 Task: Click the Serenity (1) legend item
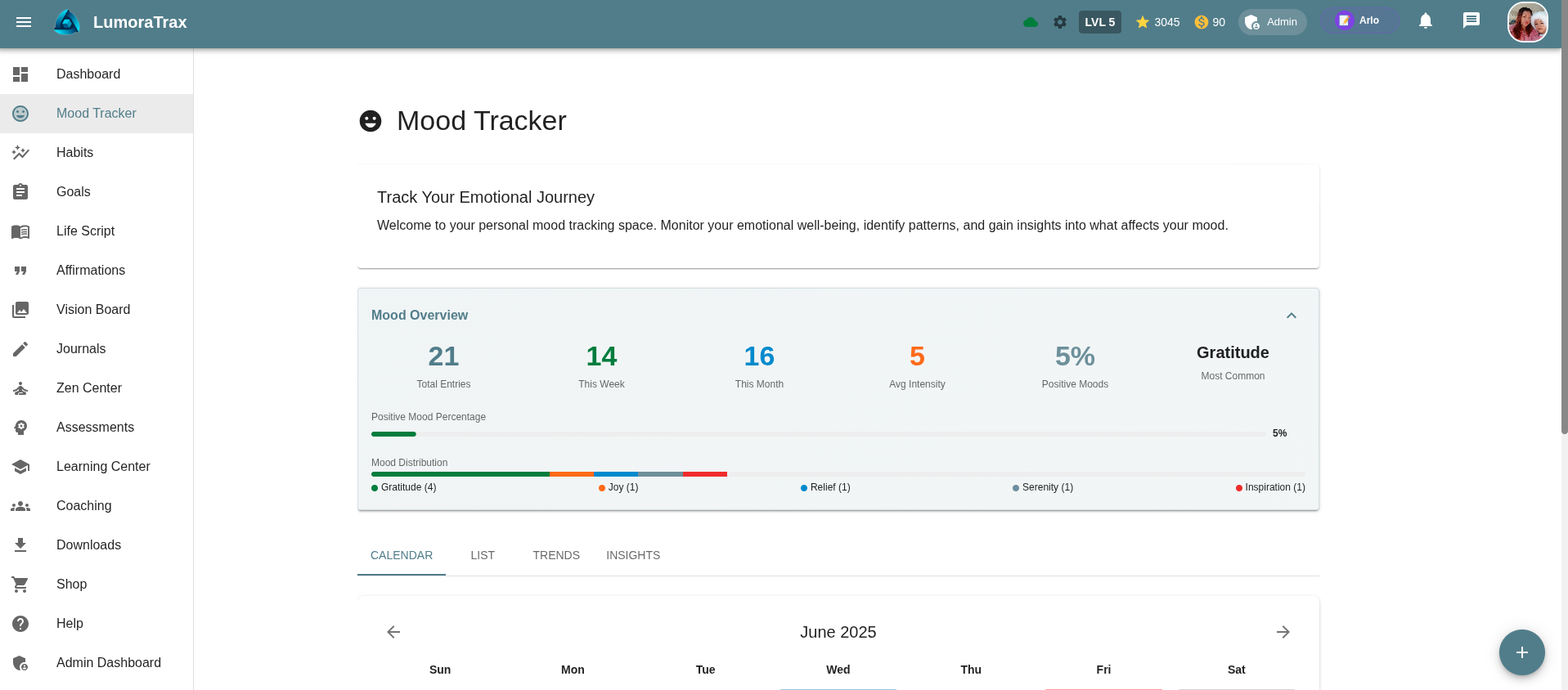tap(1043, 487)
